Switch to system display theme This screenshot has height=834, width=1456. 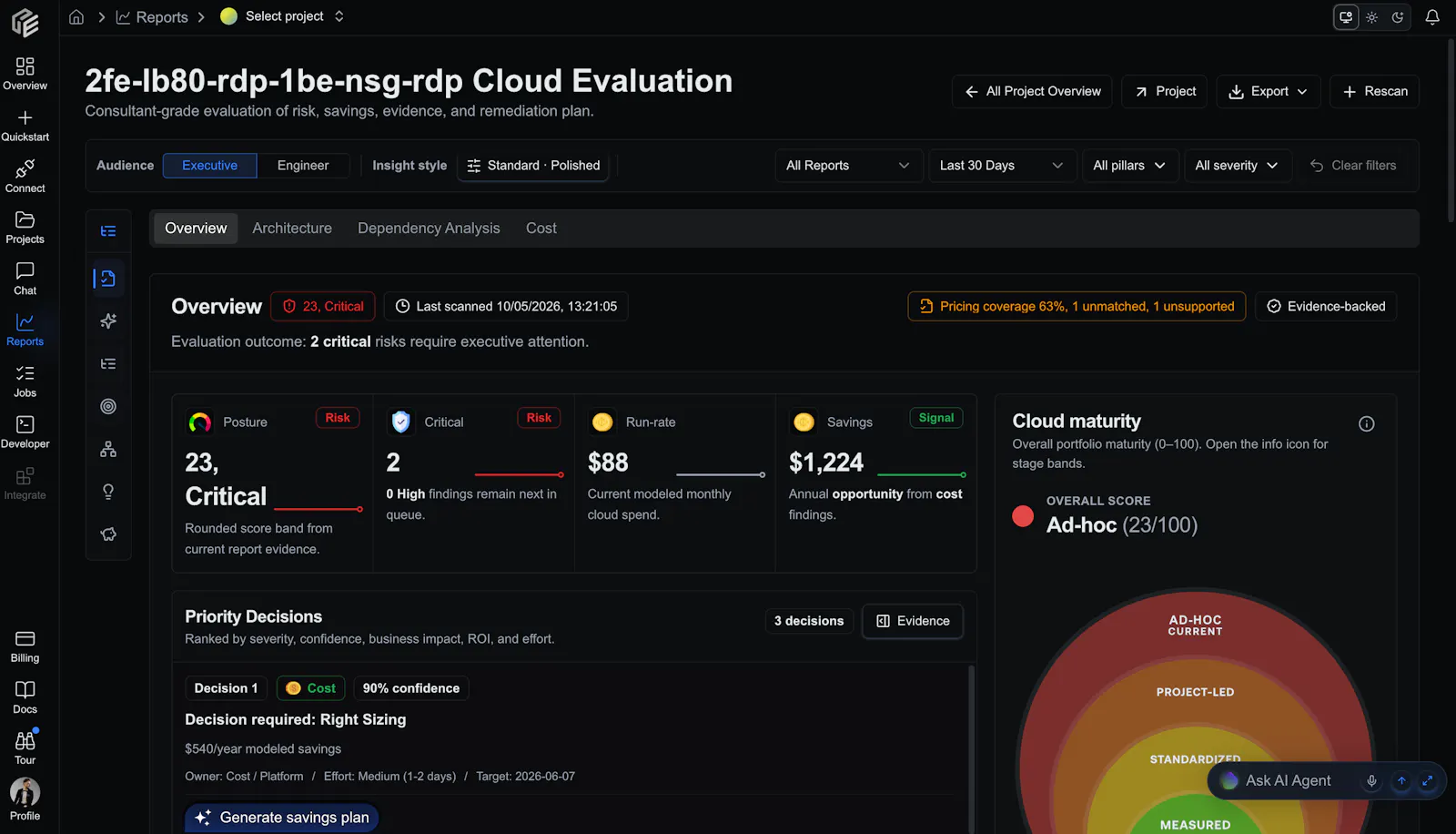[1345, 16]
